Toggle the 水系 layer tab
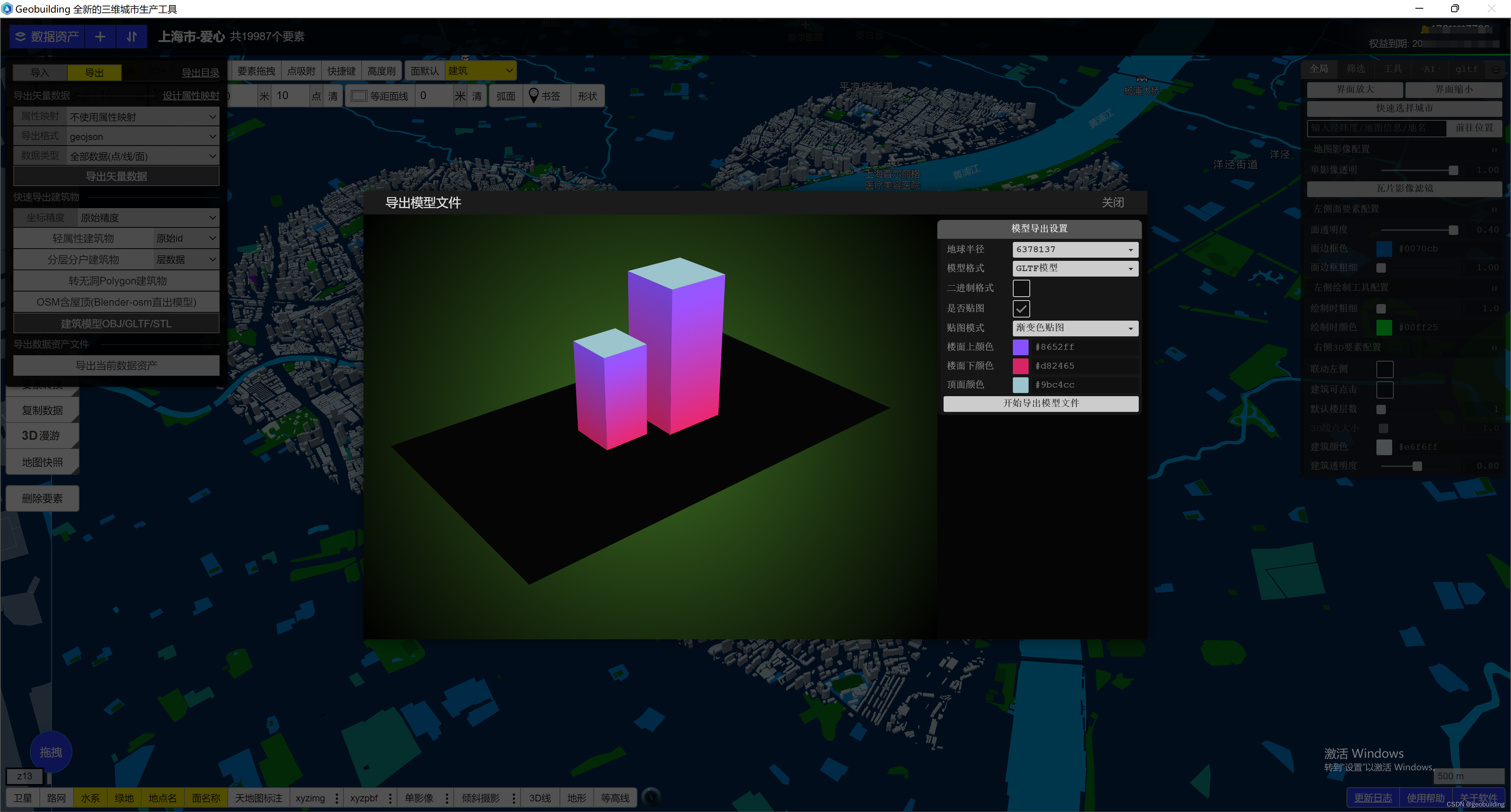 90,798
